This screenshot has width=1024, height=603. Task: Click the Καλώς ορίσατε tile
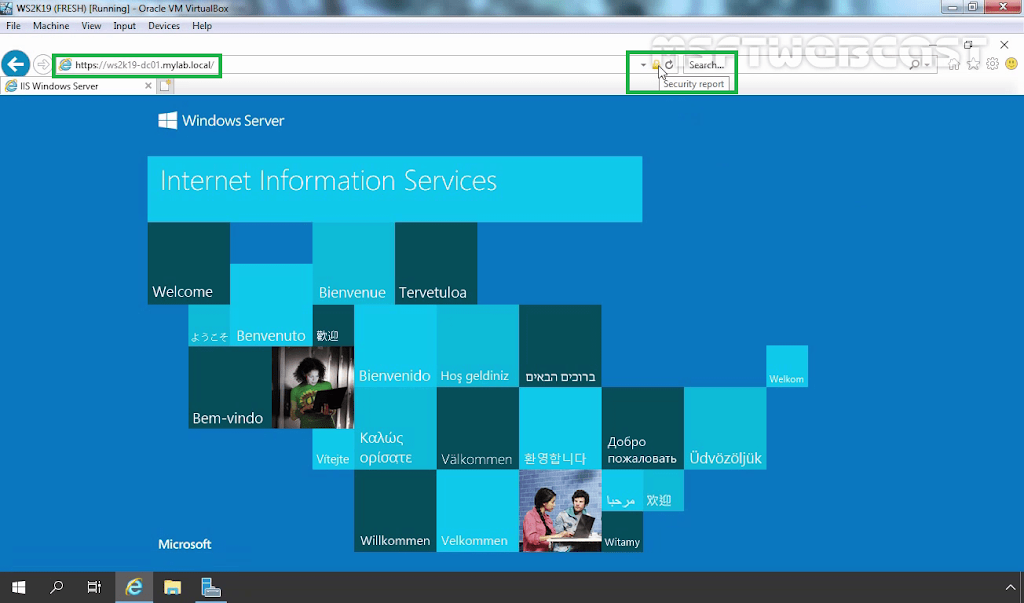395,429
